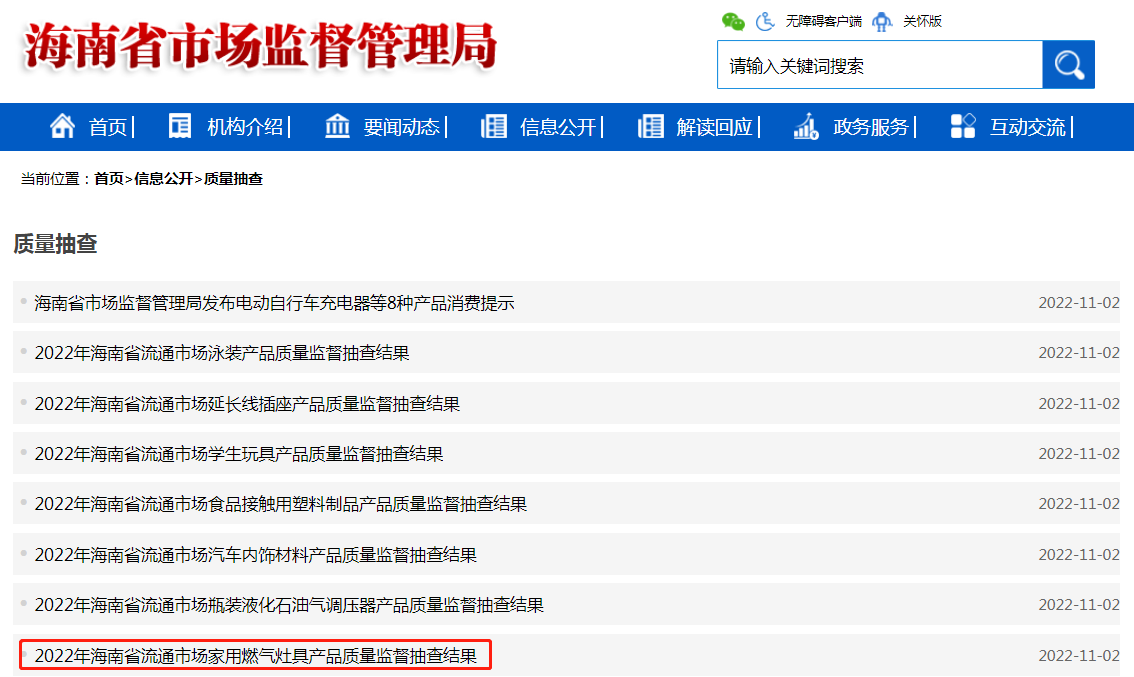Open 无障碍客户端 link

coord(824,22)
